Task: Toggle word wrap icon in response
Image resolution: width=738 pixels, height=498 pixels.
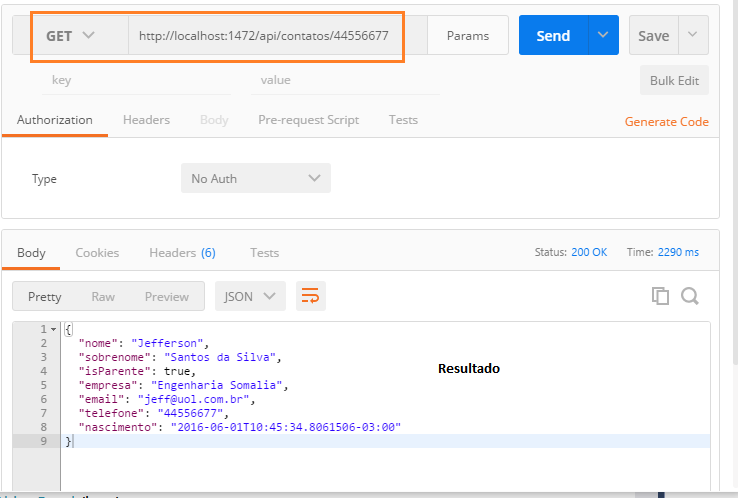Action: point(311,296)
